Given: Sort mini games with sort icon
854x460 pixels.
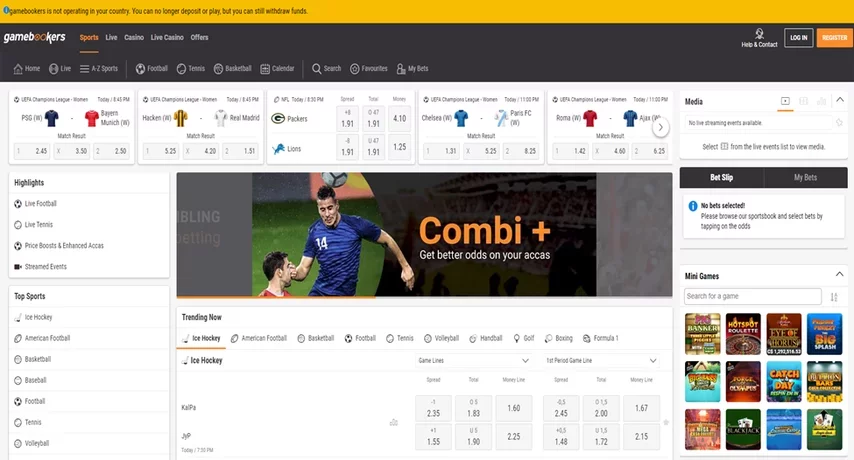Looking at the screenshot, I should 834,297.
